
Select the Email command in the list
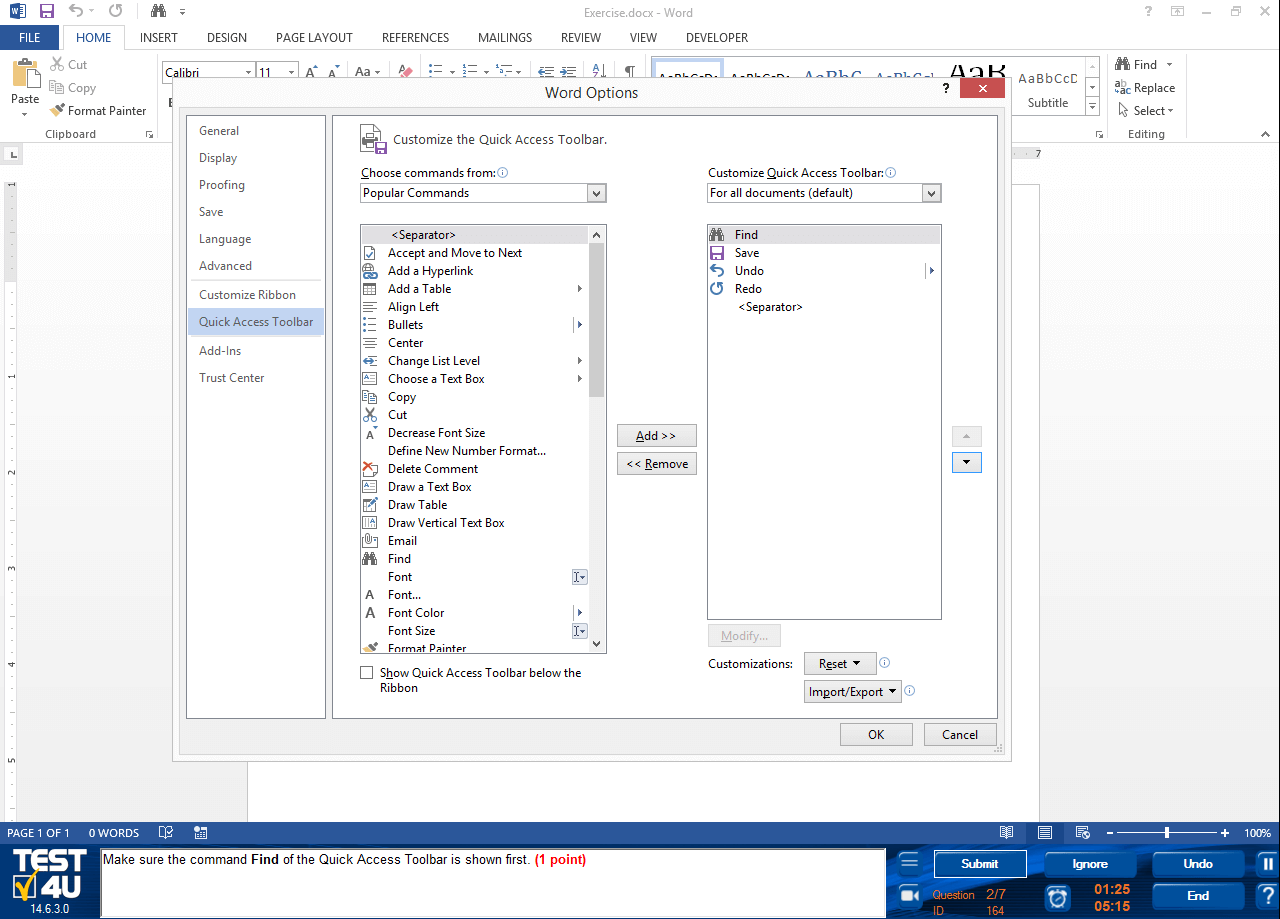pyautogui.click(x=475, y=541)
